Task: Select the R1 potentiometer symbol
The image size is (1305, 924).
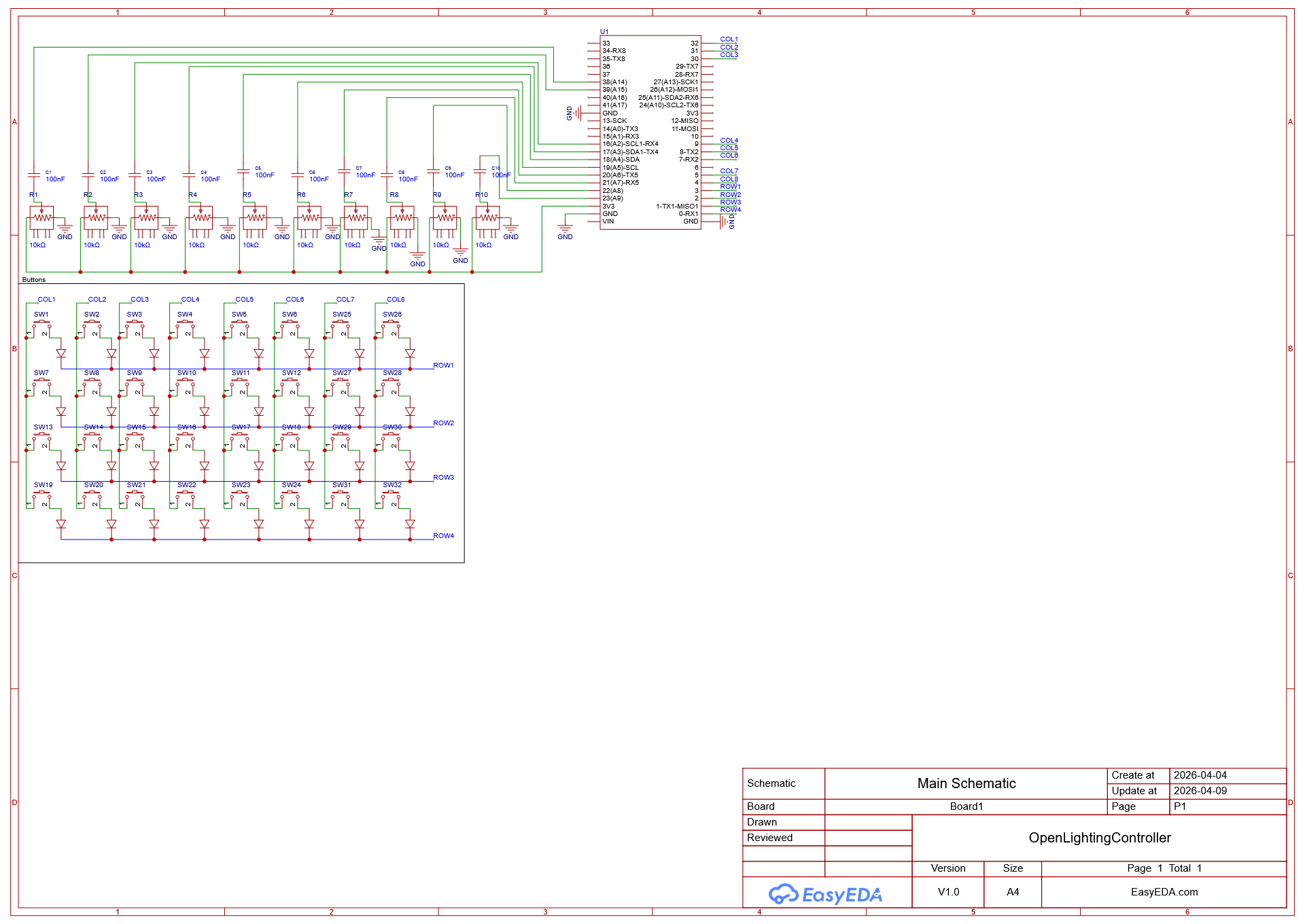Action: 41,219
